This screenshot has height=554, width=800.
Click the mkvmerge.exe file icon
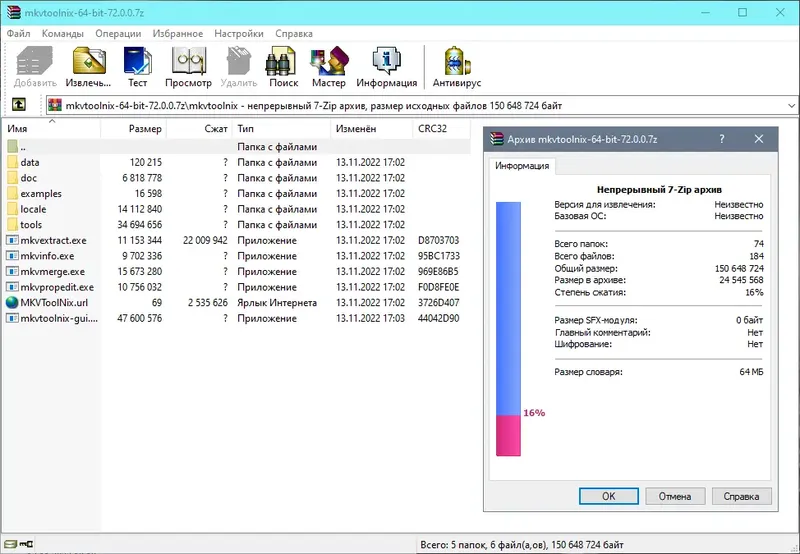click(12, 271)
